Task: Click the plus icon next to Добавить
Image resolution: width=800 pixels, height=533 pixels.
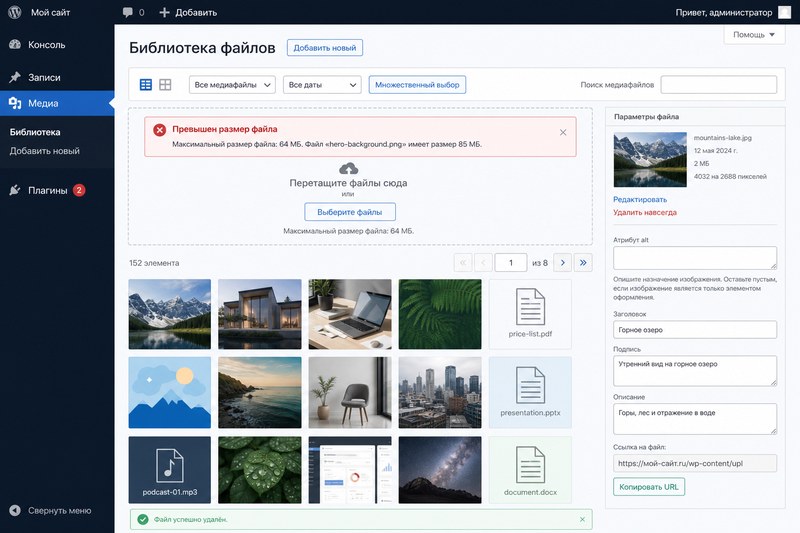Action: [x=164, y=13]
